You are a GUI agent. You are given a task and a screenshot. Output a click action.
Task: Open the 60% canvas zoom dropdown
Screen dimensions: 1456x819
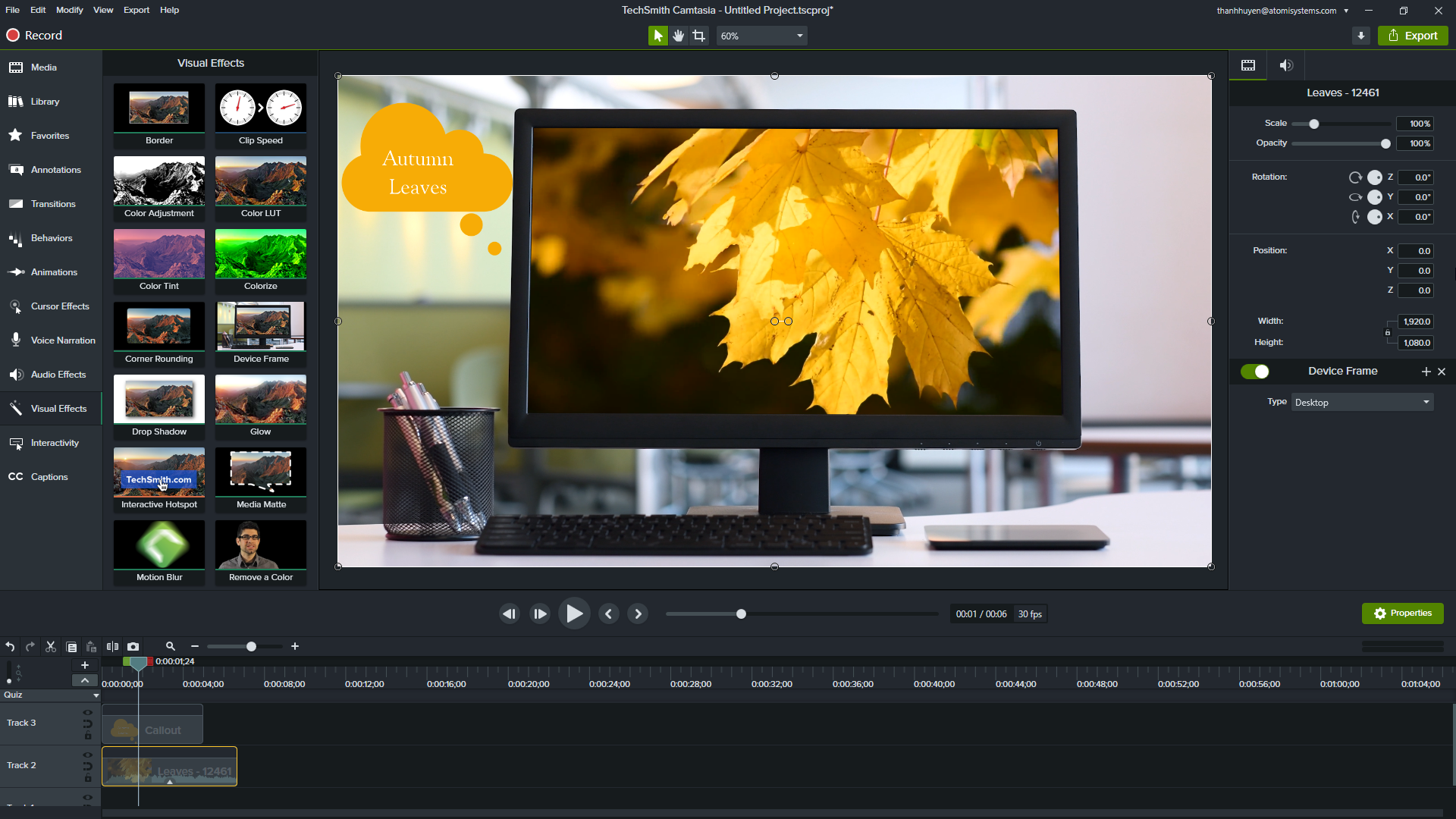pyautogui.click(x=761, y=35)
